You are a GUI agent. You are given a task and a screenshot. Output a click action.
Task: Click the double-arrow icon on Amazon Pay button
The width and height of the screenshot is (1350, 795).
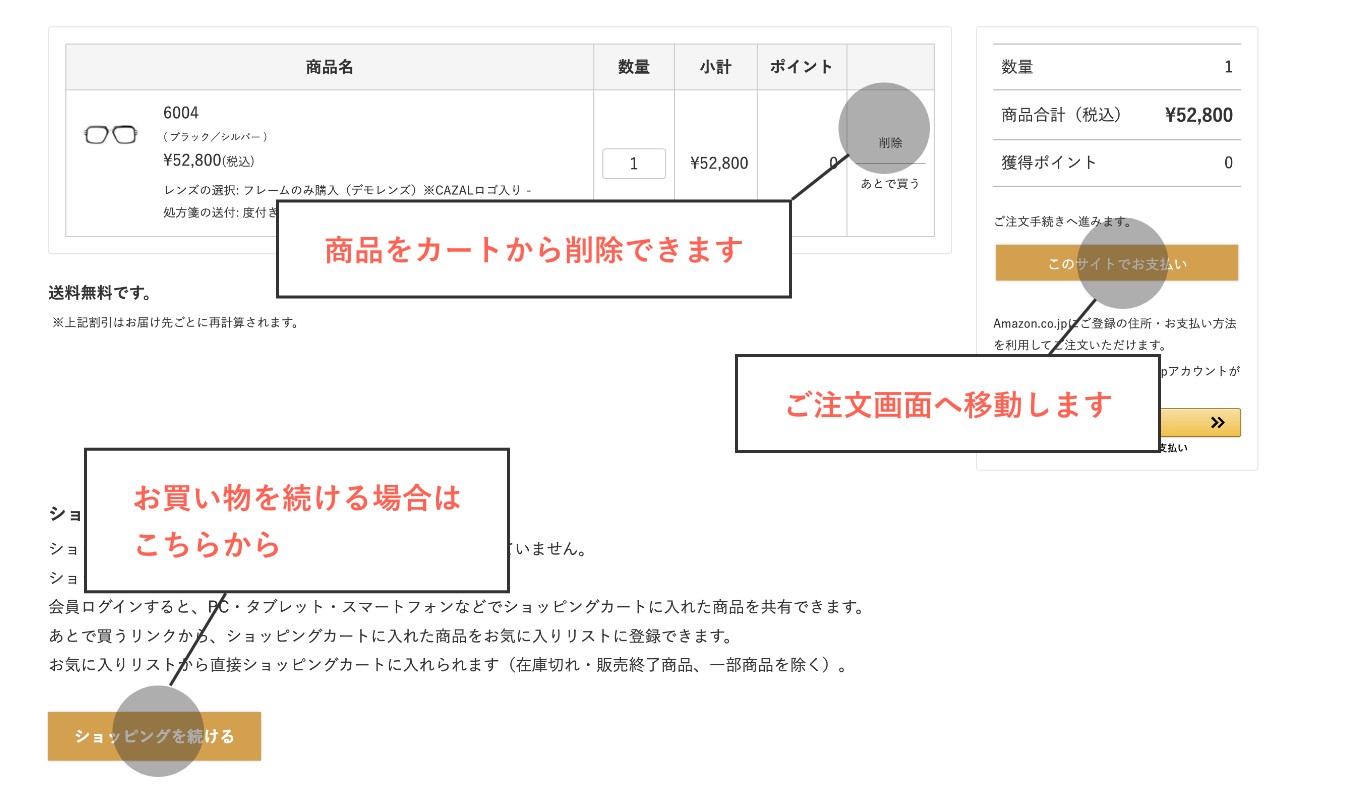pos(1216,422)
